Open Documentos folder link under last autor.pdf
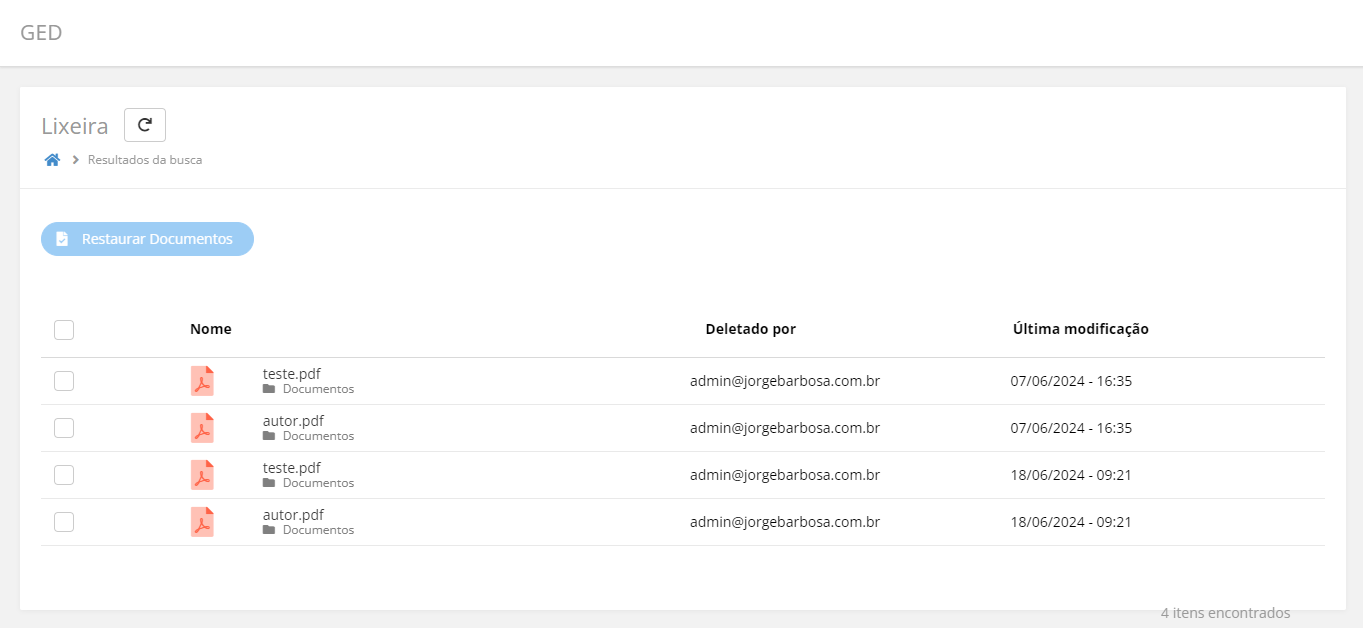The image size is (1363, 628). point(318,530)
